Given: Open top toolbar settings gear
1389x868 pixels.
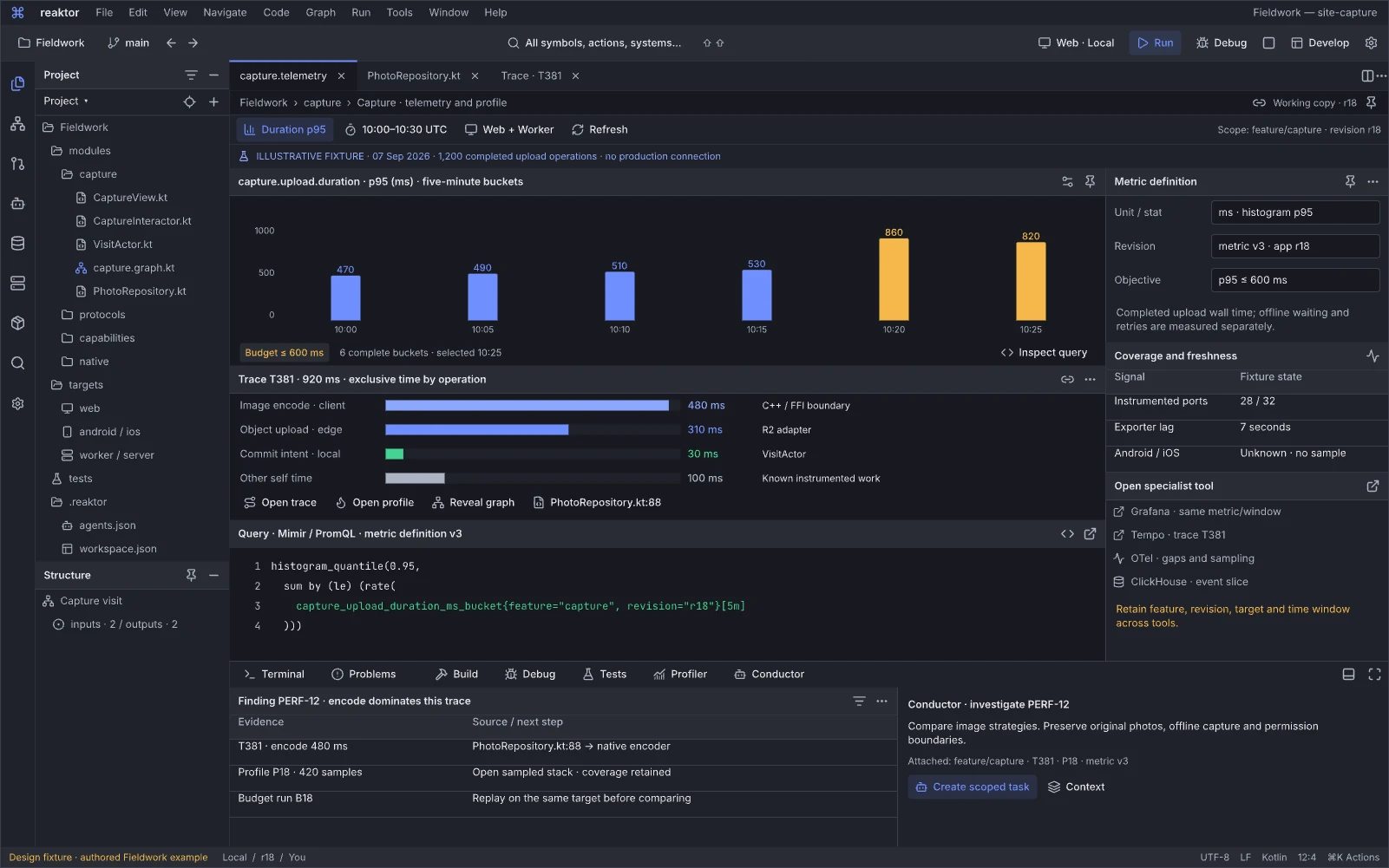Looking at the screenshot, I should pos(1371,42).
